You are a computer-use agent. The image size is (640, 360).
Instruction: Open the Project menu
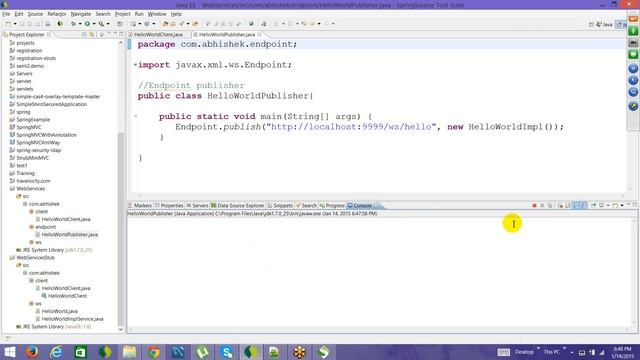coord(122,14)
